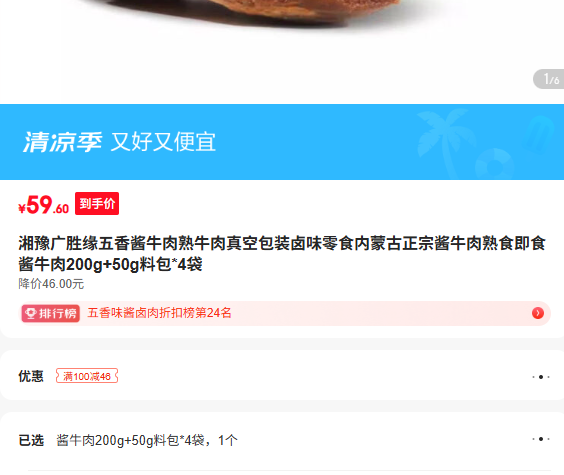Tap the ¥59.60 price
564x475 pixels.
44,205
